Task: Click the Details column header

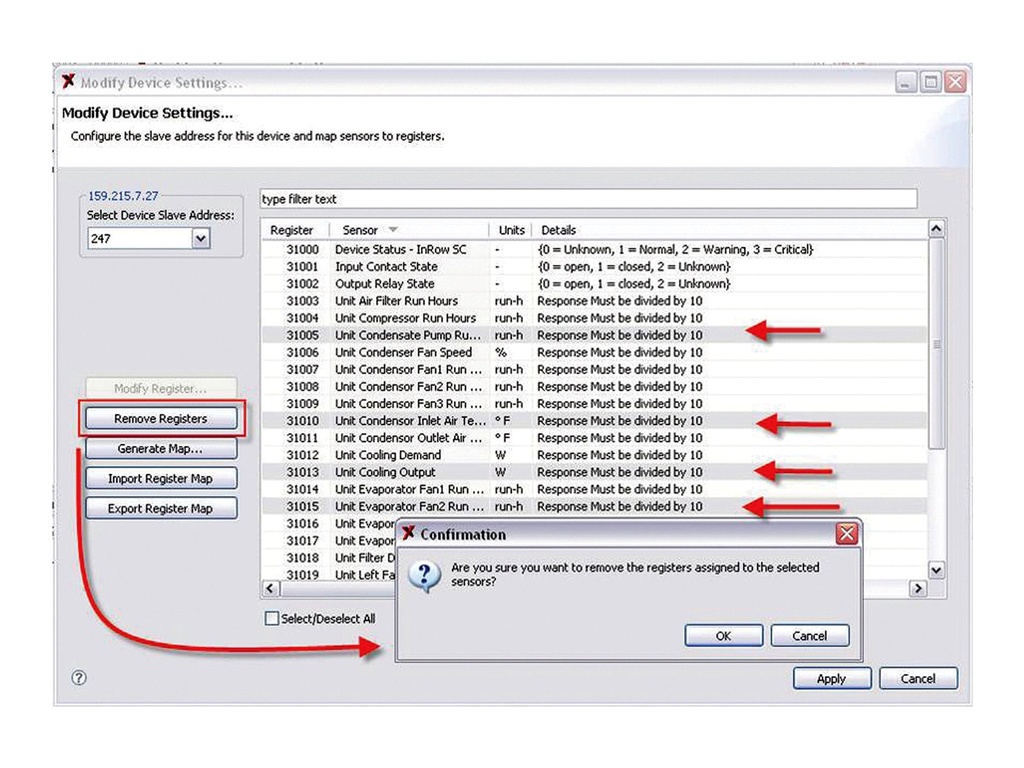Action: coord(560,230)
